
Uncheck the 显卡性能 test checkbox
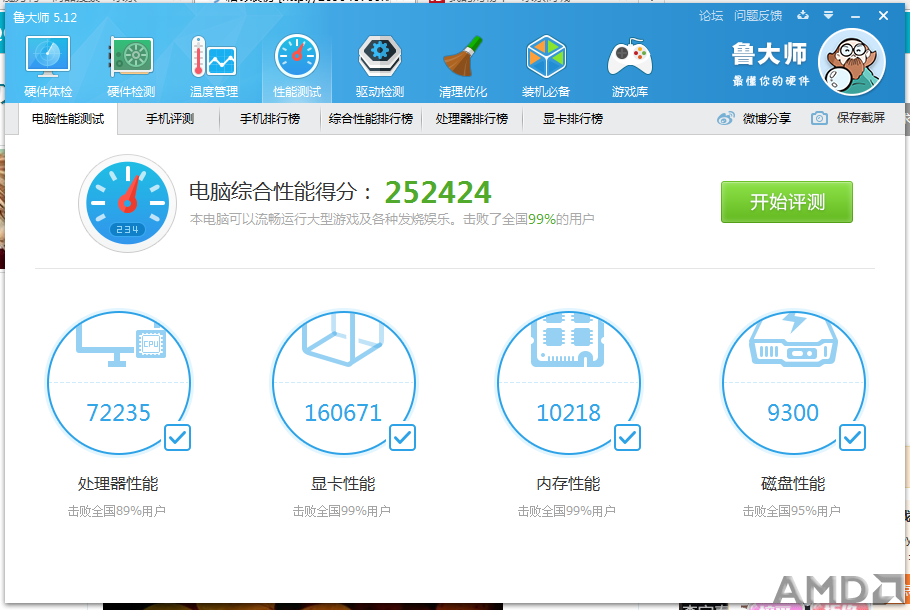402,438
